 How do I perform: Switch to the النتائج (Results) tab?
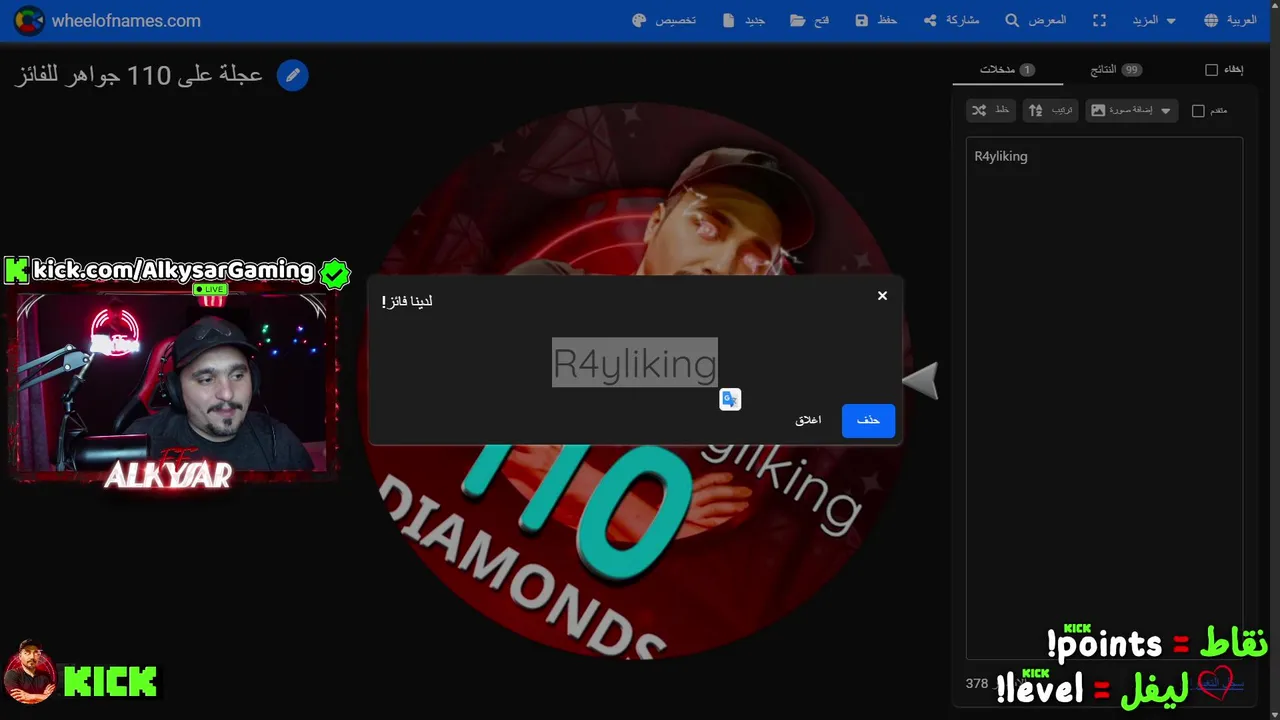1116,69
